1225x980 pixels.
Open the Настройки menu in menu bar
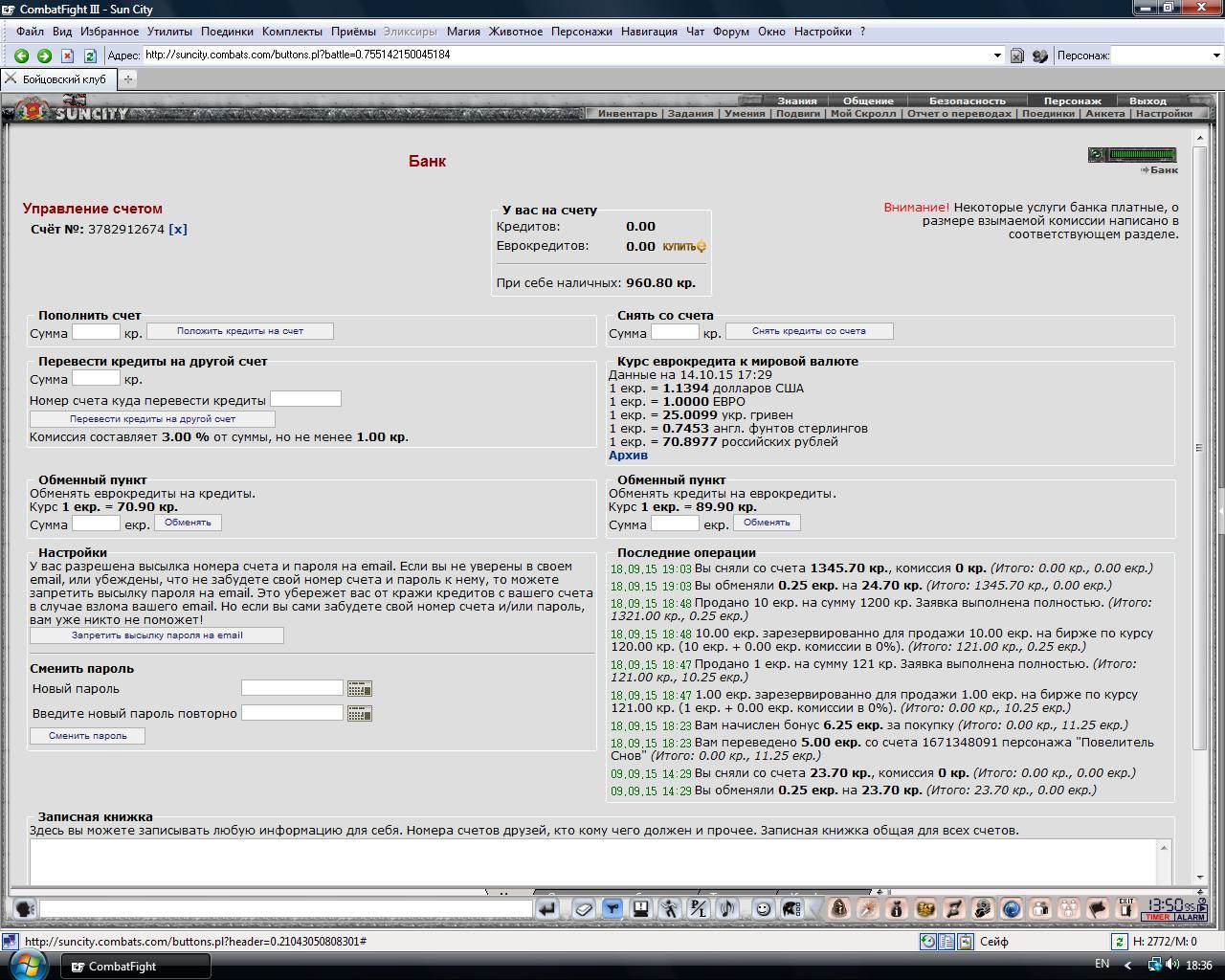coord(822,32)
